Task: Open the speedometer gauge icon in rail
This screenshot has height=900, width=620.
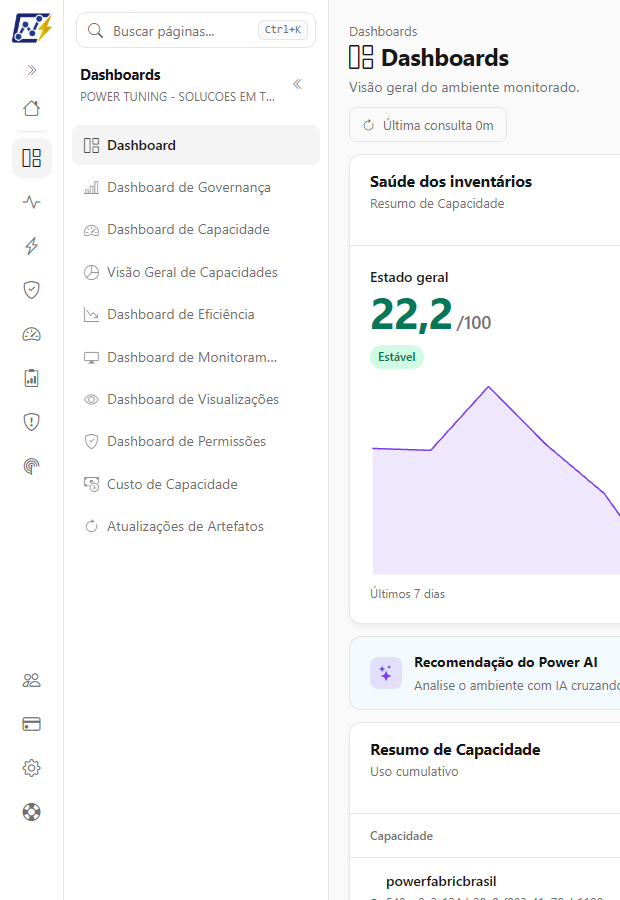Action: pyautogui.click(x=32, y=334)
